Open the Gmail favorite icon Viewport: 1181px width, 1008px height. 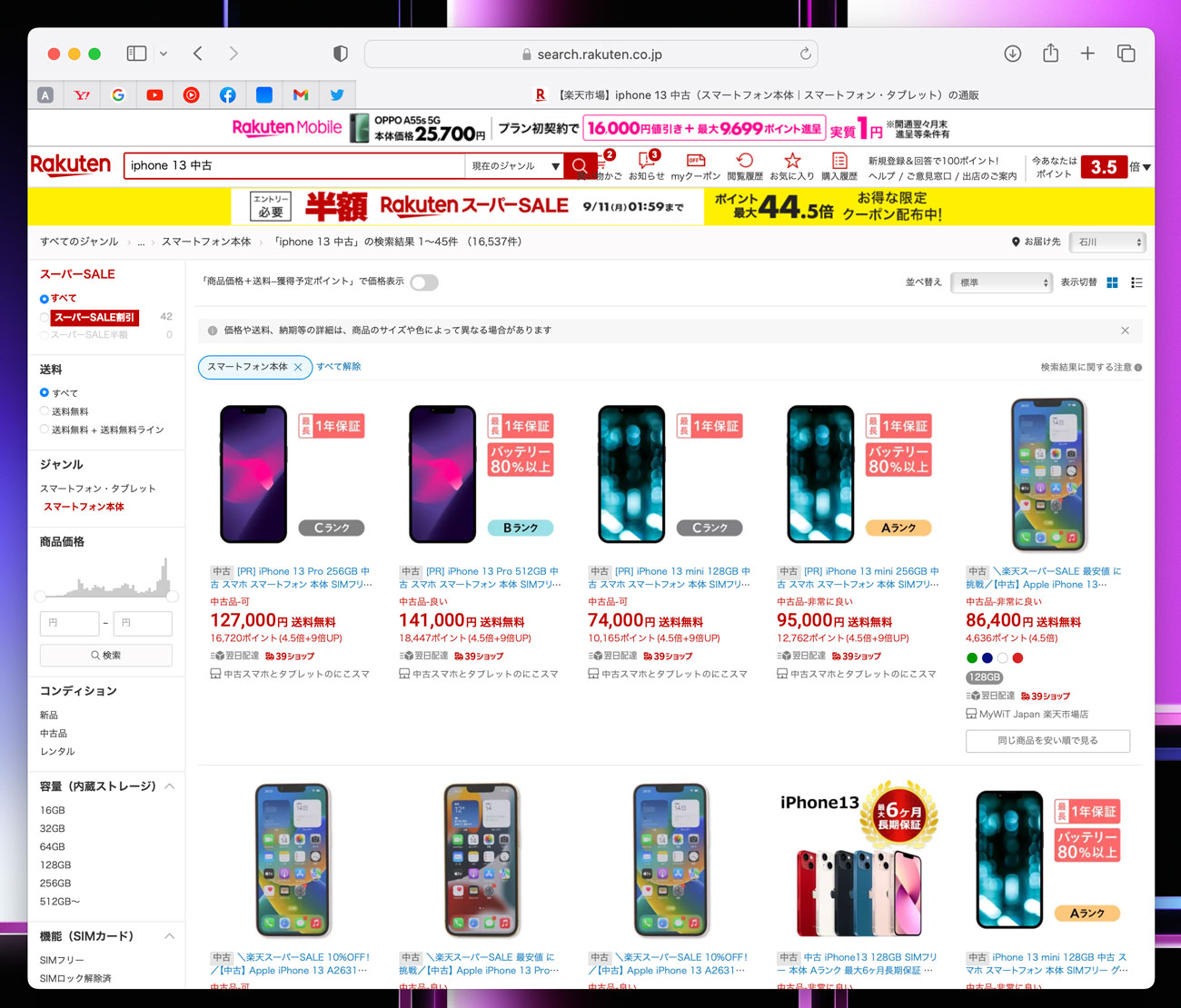(301, 94)
